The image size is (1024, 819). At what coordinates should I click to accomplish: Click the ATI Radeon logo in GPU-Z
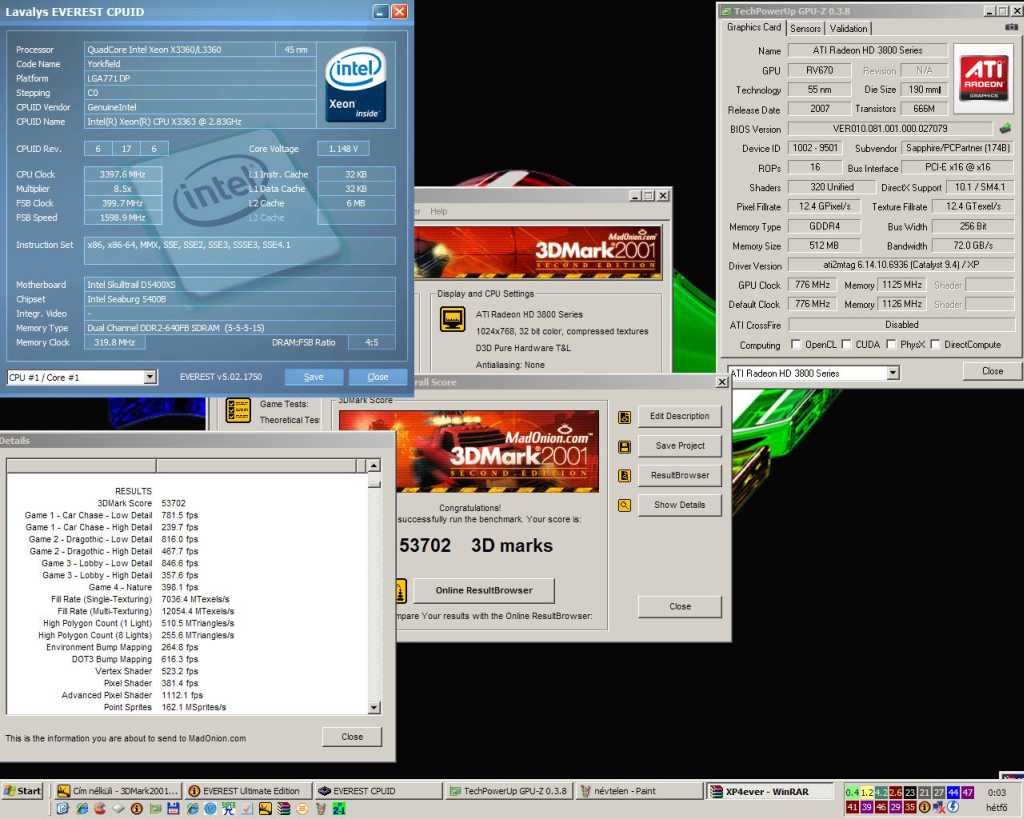tap(983, 78)
